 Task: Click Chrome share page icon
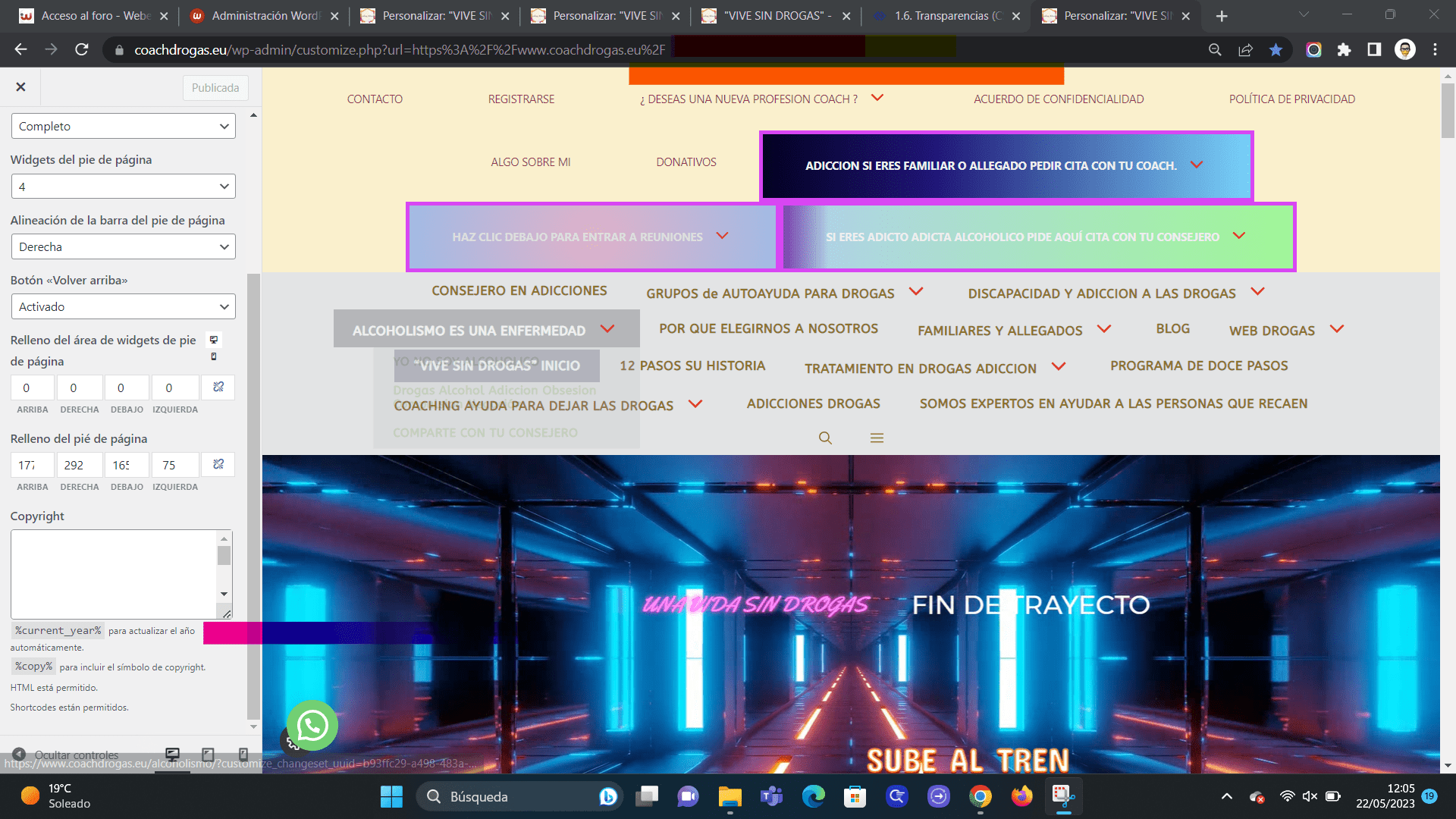(x=1245, y=49)
